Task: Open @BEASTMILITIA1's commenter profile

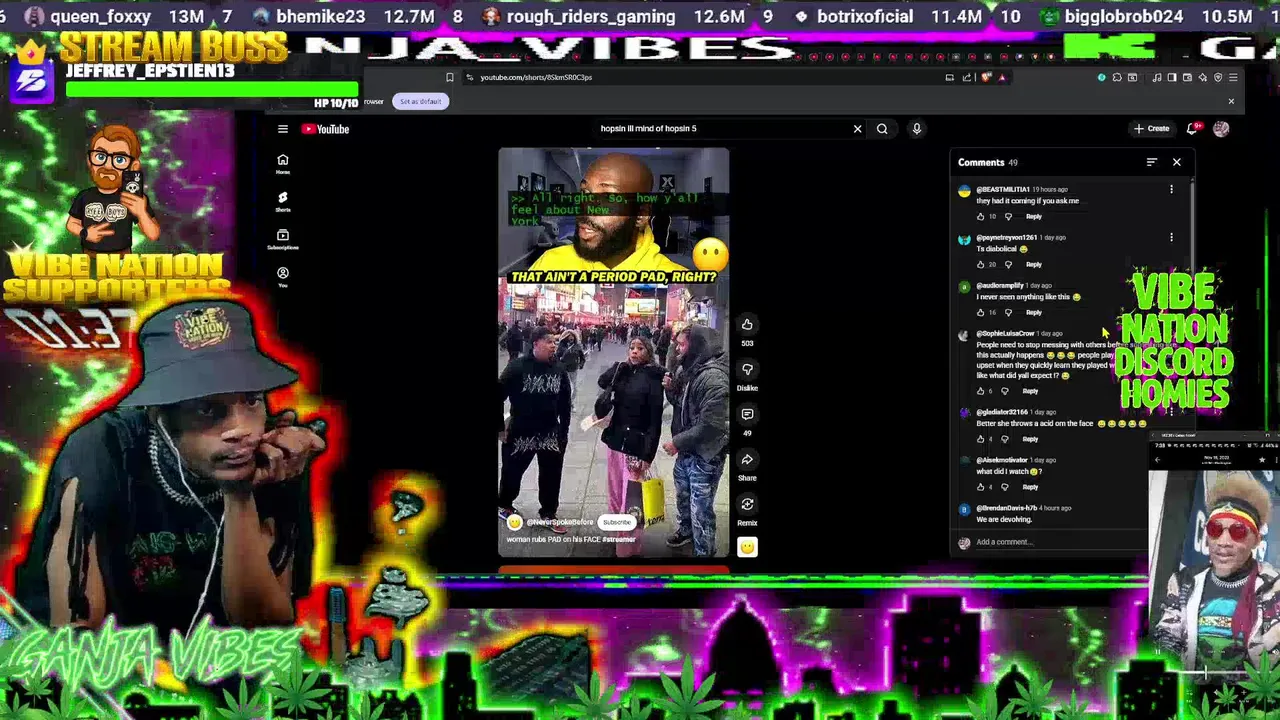Action: 1003,189
